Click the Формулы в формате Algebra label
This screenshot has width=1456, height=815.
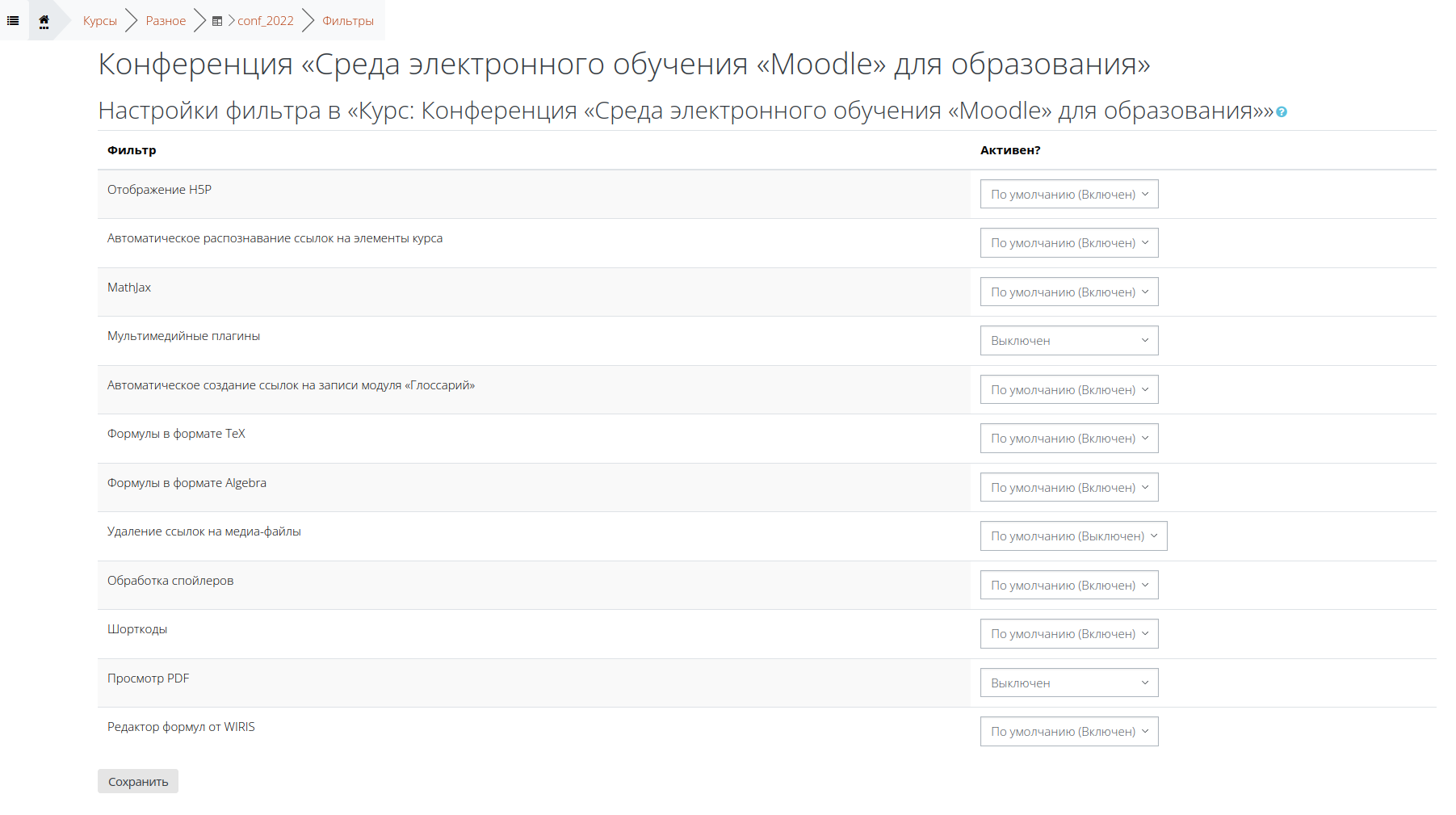187,483
